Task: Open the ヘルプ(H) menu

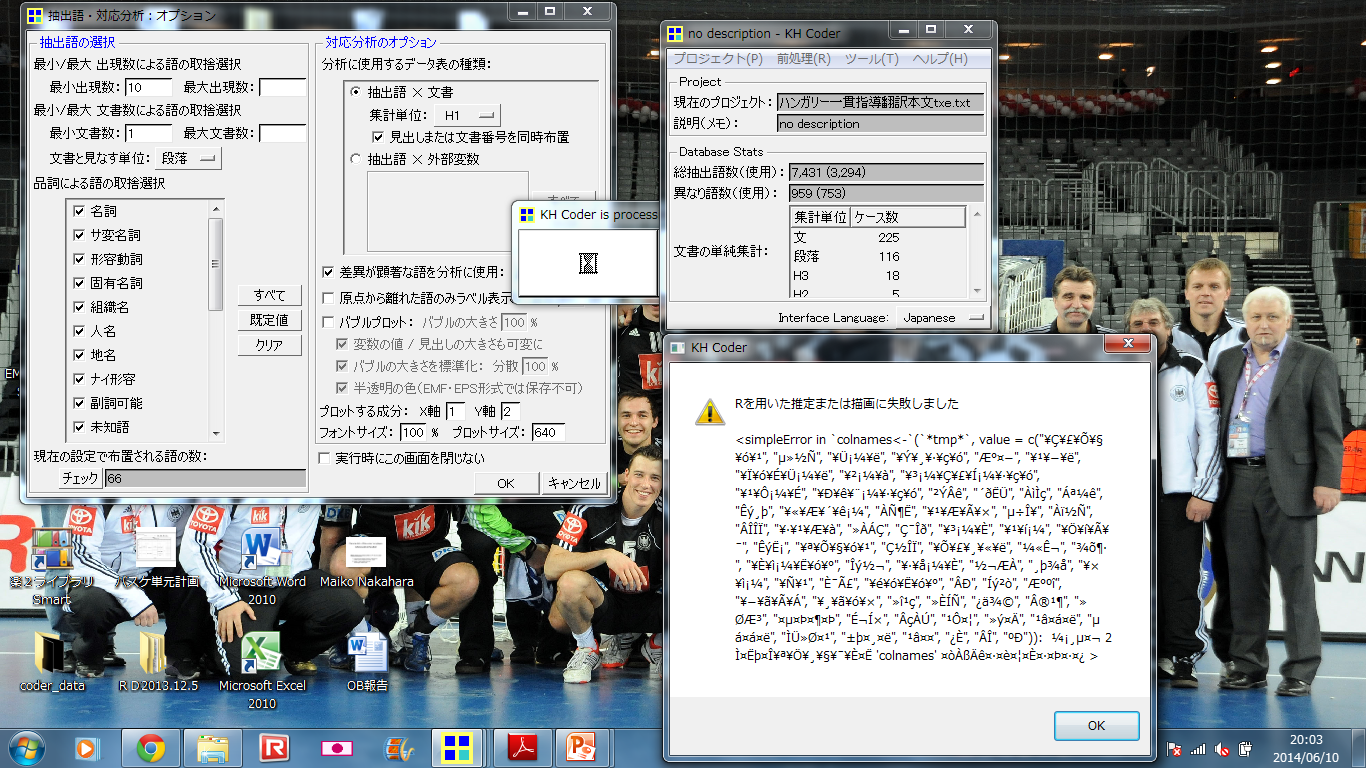Action: coord(940,59)
